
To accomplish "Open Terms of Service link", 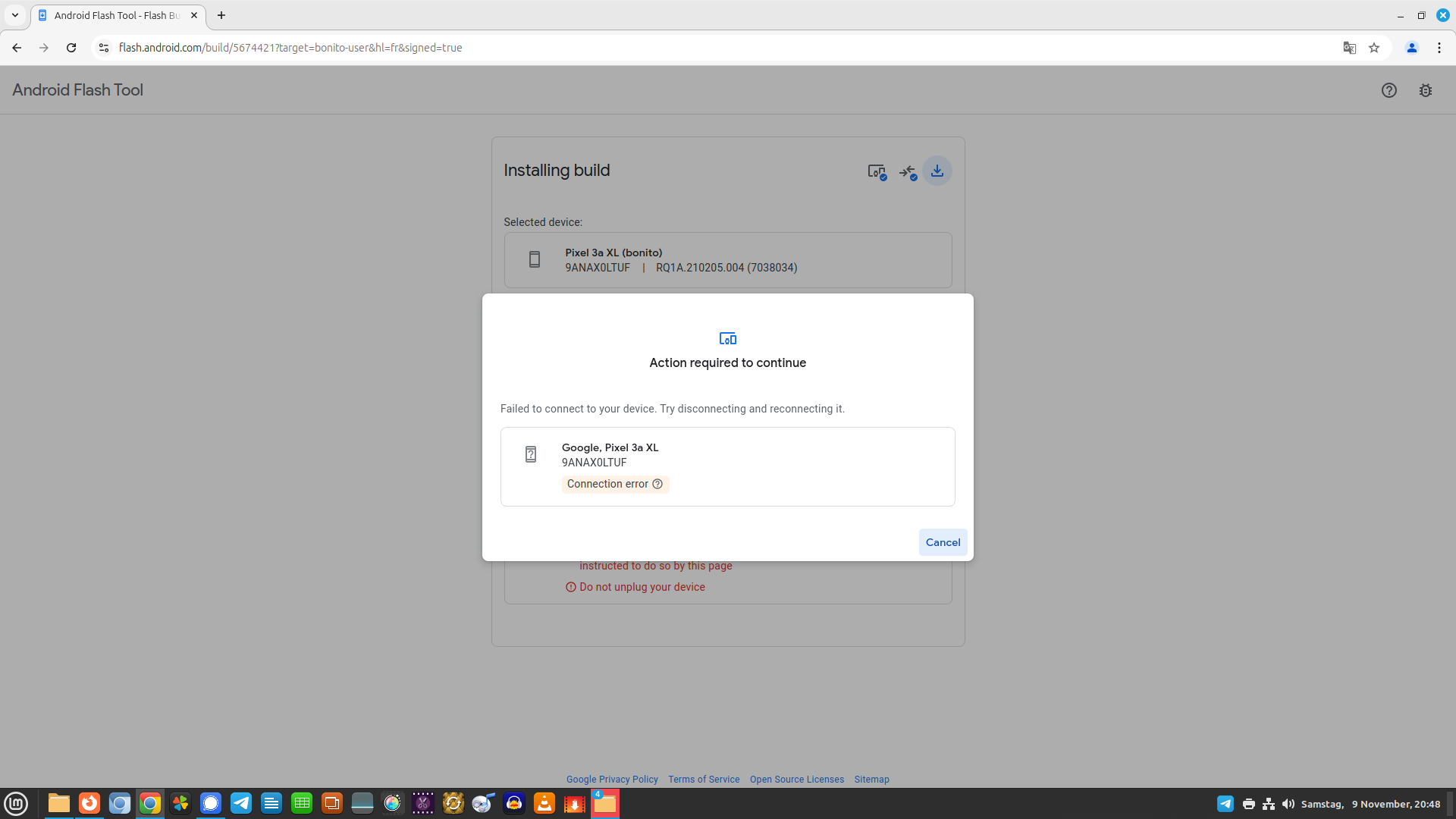I will [704, 780].
